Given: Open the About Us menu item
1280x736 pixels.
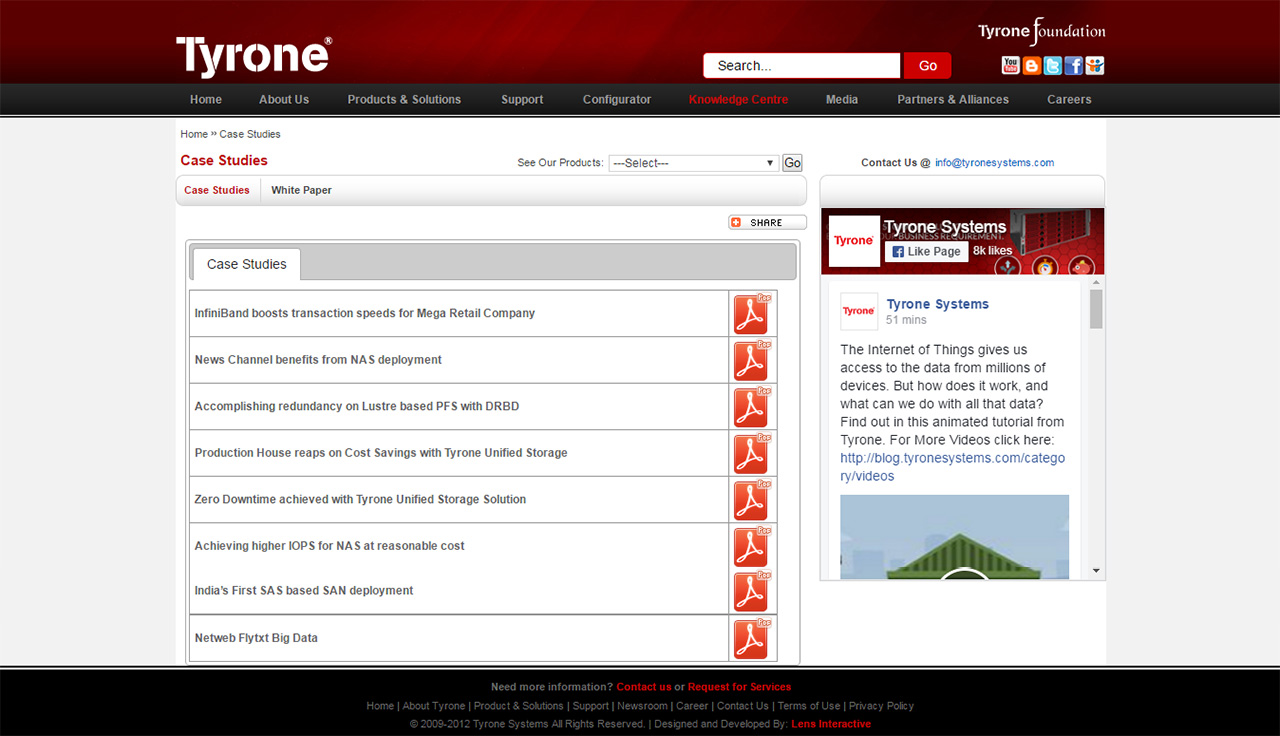Looking at the screenshot, I should (x=284, y=100).
